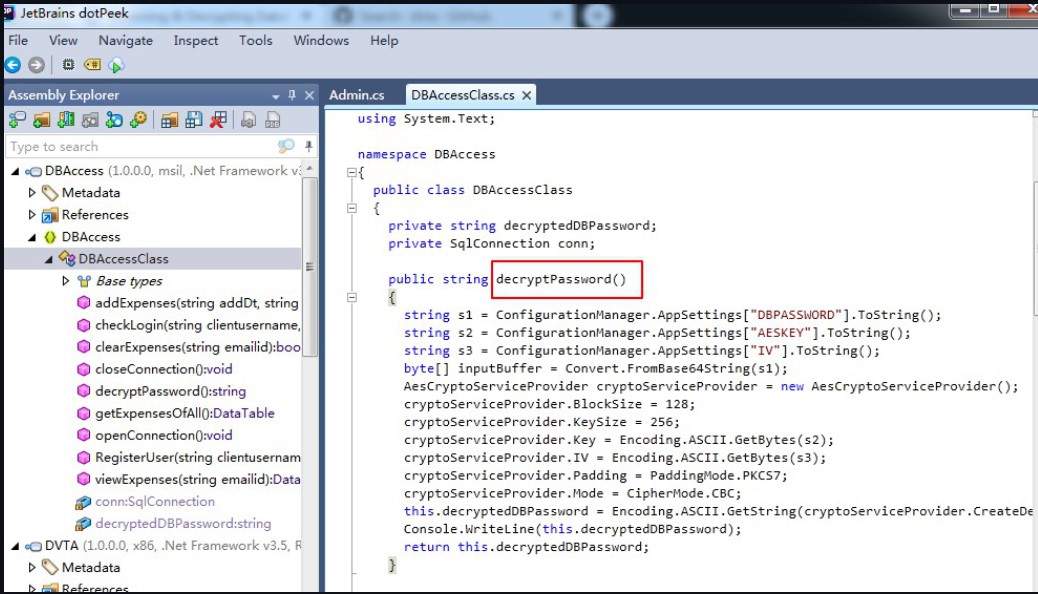Close the Assembly Explorer panel
This screenshot has width=1038, height=594.
[309, 95]
